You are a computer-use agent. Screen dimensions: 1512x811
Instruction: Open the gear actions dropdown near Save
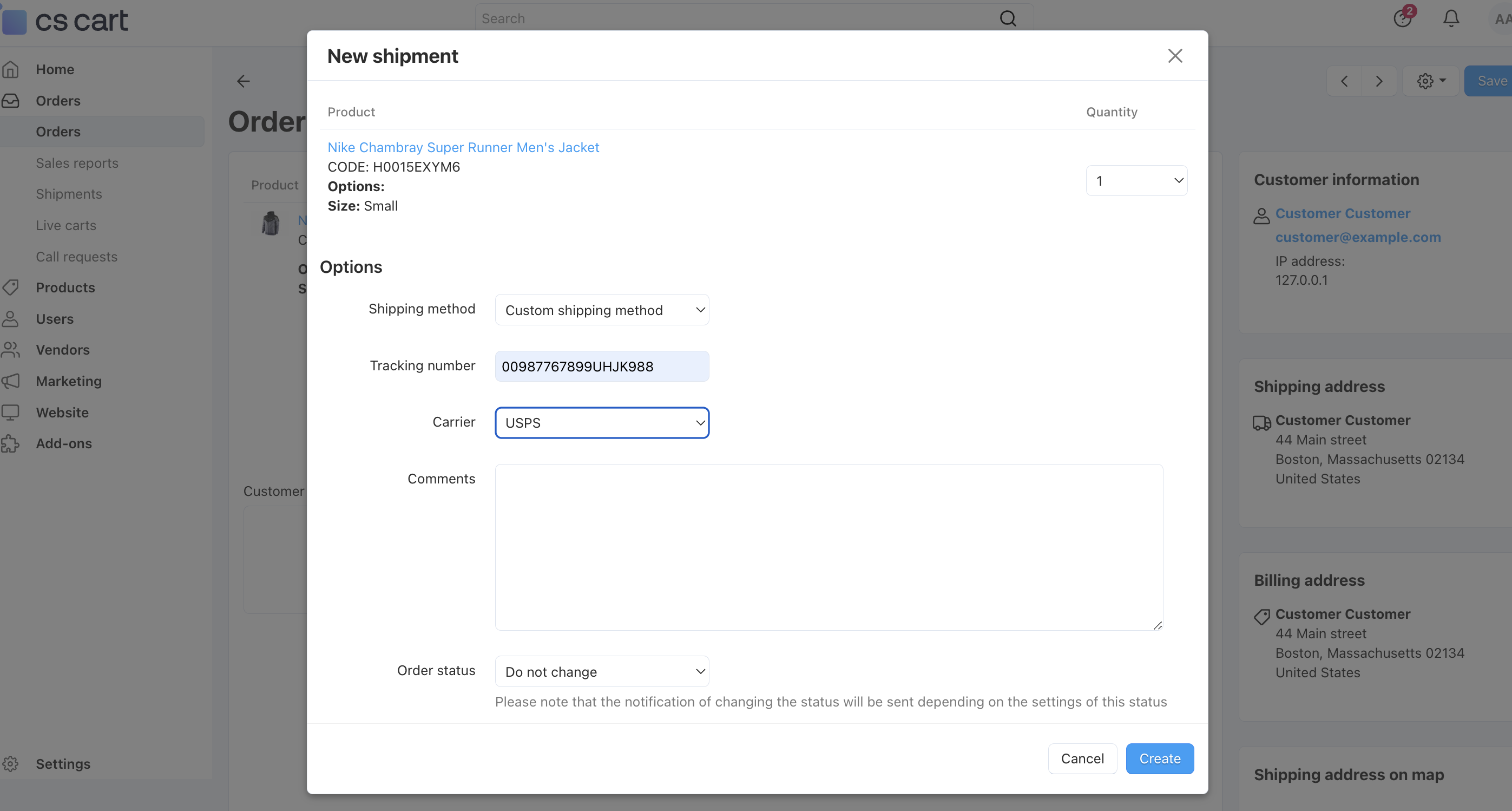[x=1430, y=81]
